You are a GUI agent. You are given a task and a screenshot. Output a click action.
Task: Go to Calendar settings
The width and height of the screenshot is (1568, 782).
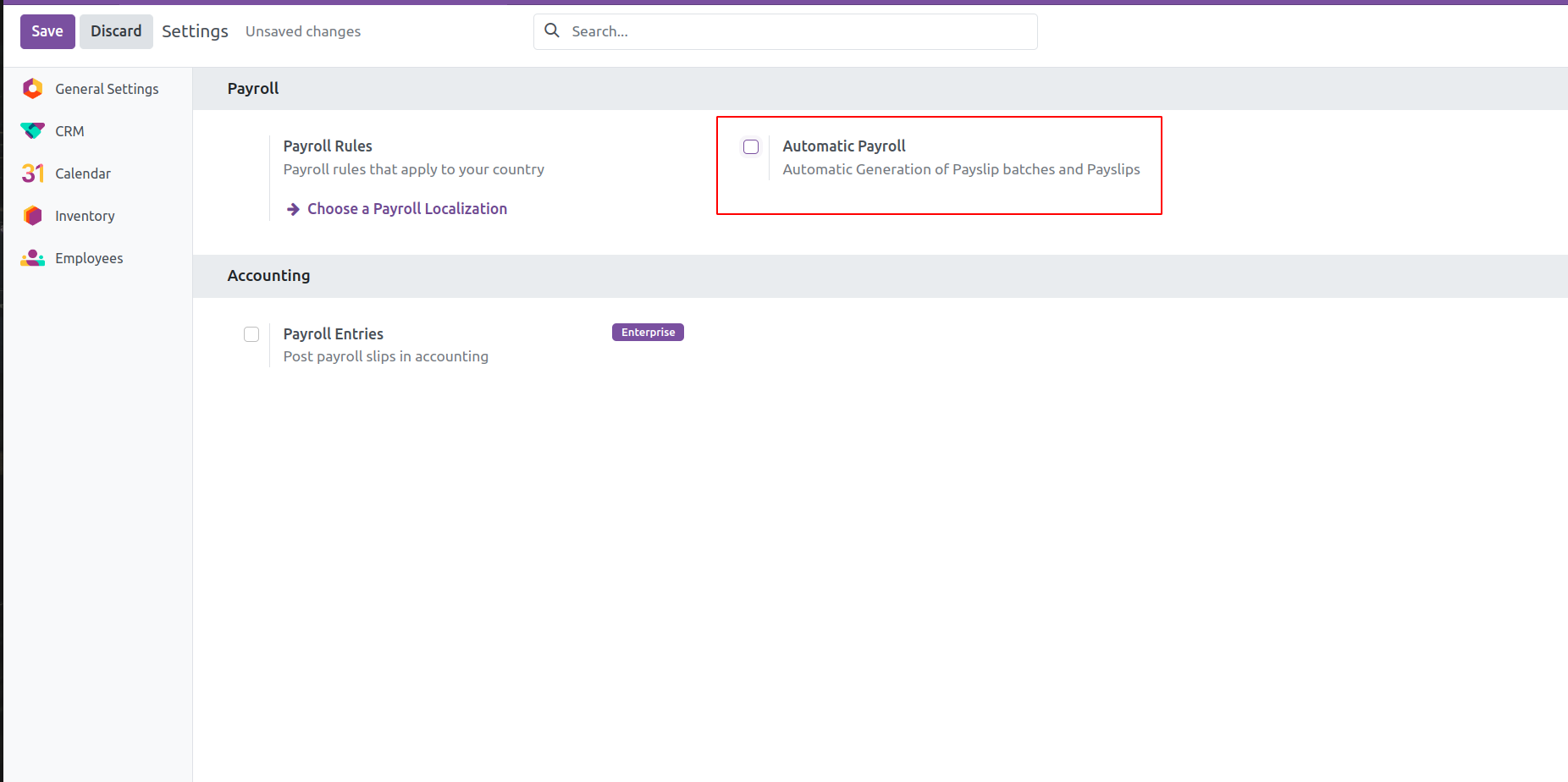point(83,173)
